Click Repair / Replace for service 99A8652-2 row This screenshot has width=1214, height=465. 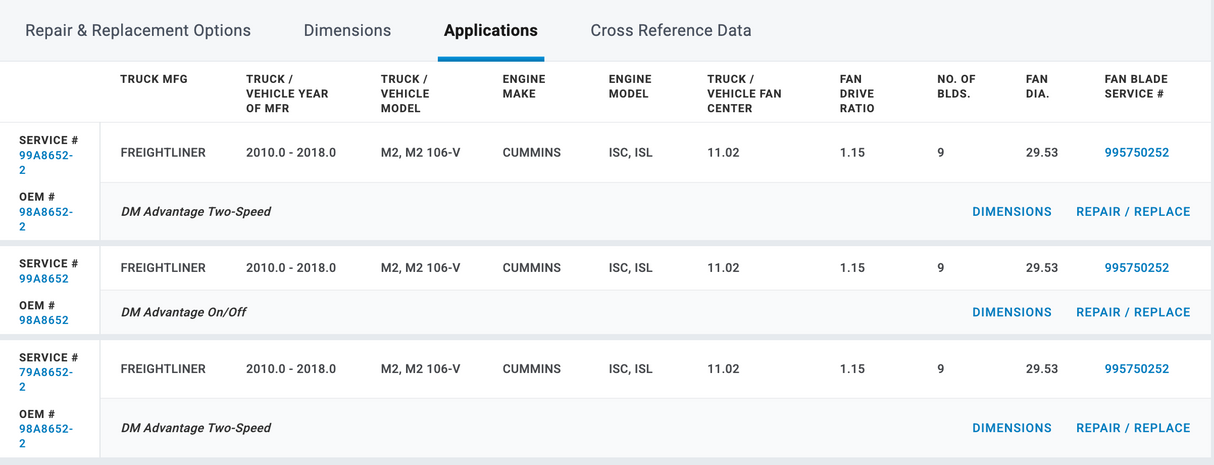[x=1132, y=212]
